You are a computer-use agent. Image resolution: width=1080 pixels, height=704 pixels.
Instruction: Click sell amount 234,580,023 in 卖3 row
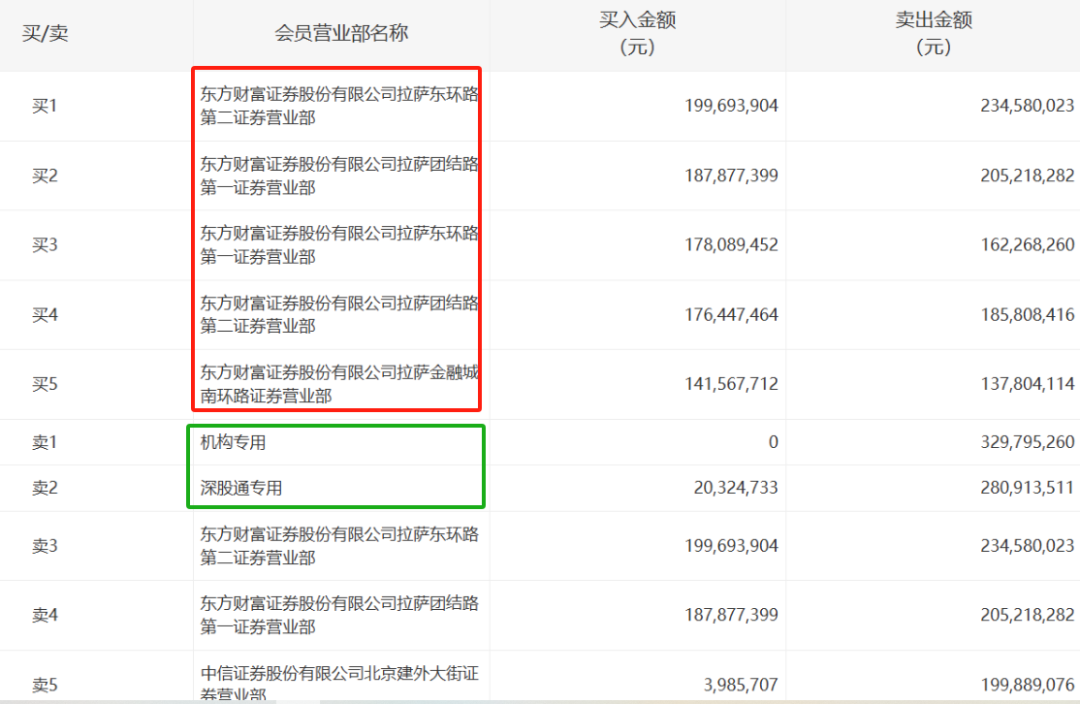[1027, 546]
